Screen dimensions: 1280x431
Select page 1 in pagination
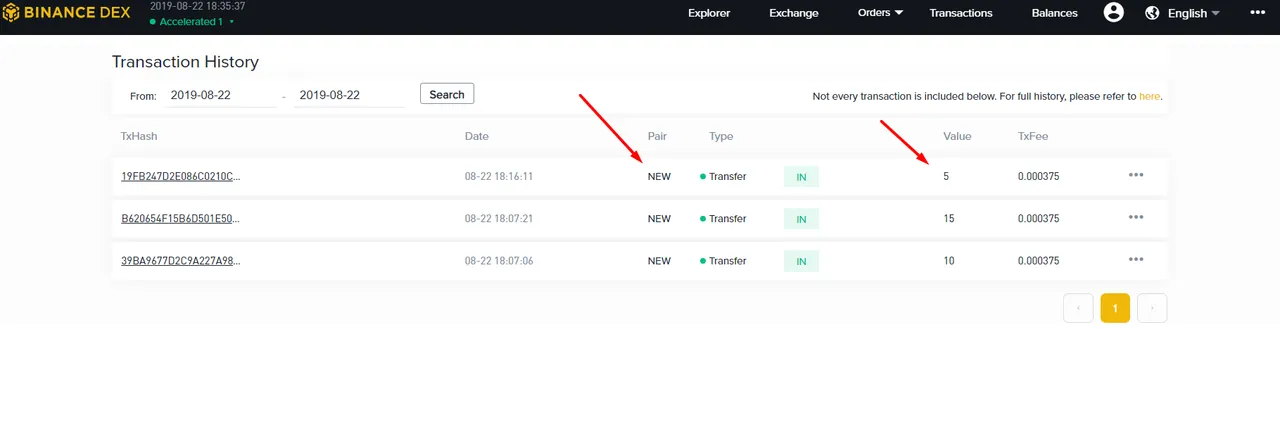(x=1115, y=308)
